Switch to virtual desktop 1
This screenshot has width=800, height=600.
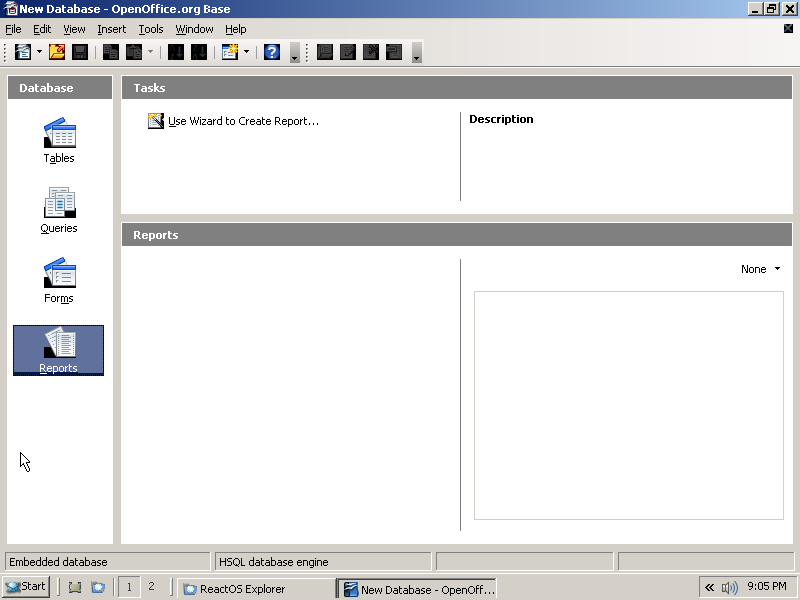[129, 587]
